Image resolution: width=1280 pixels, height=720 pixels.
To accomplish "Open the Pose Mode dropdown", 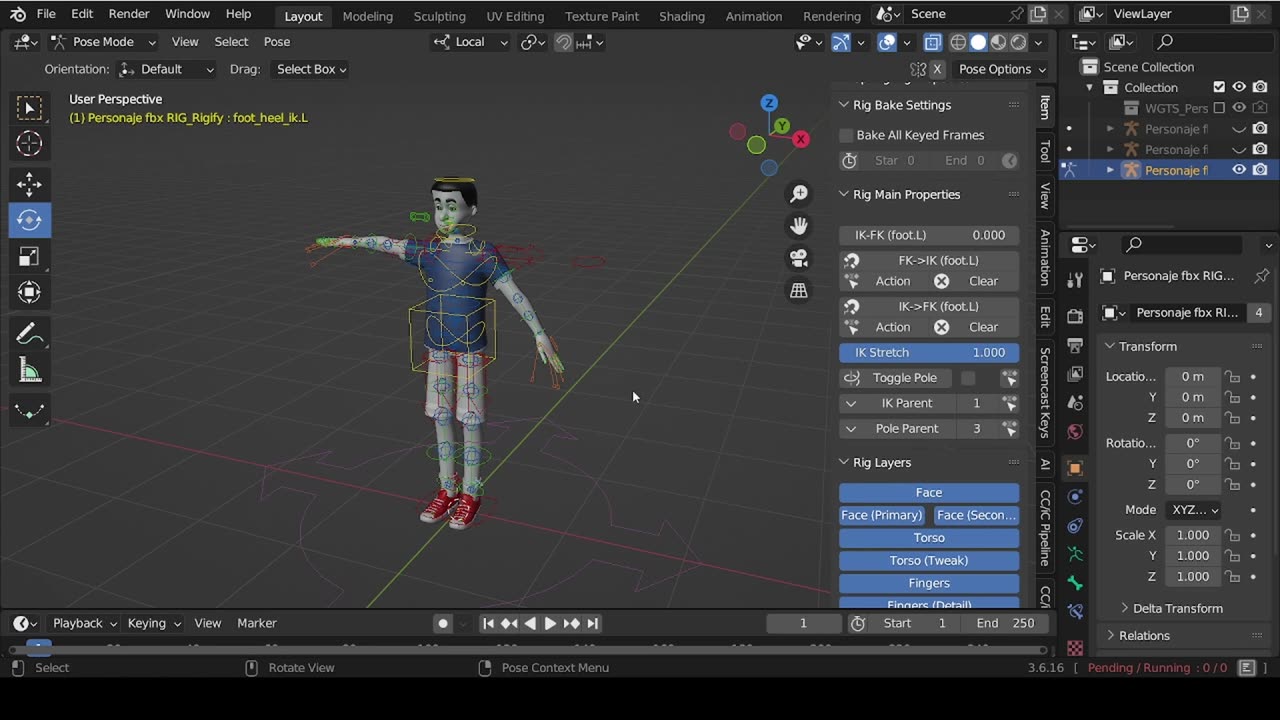I will (x=103, y=42).
